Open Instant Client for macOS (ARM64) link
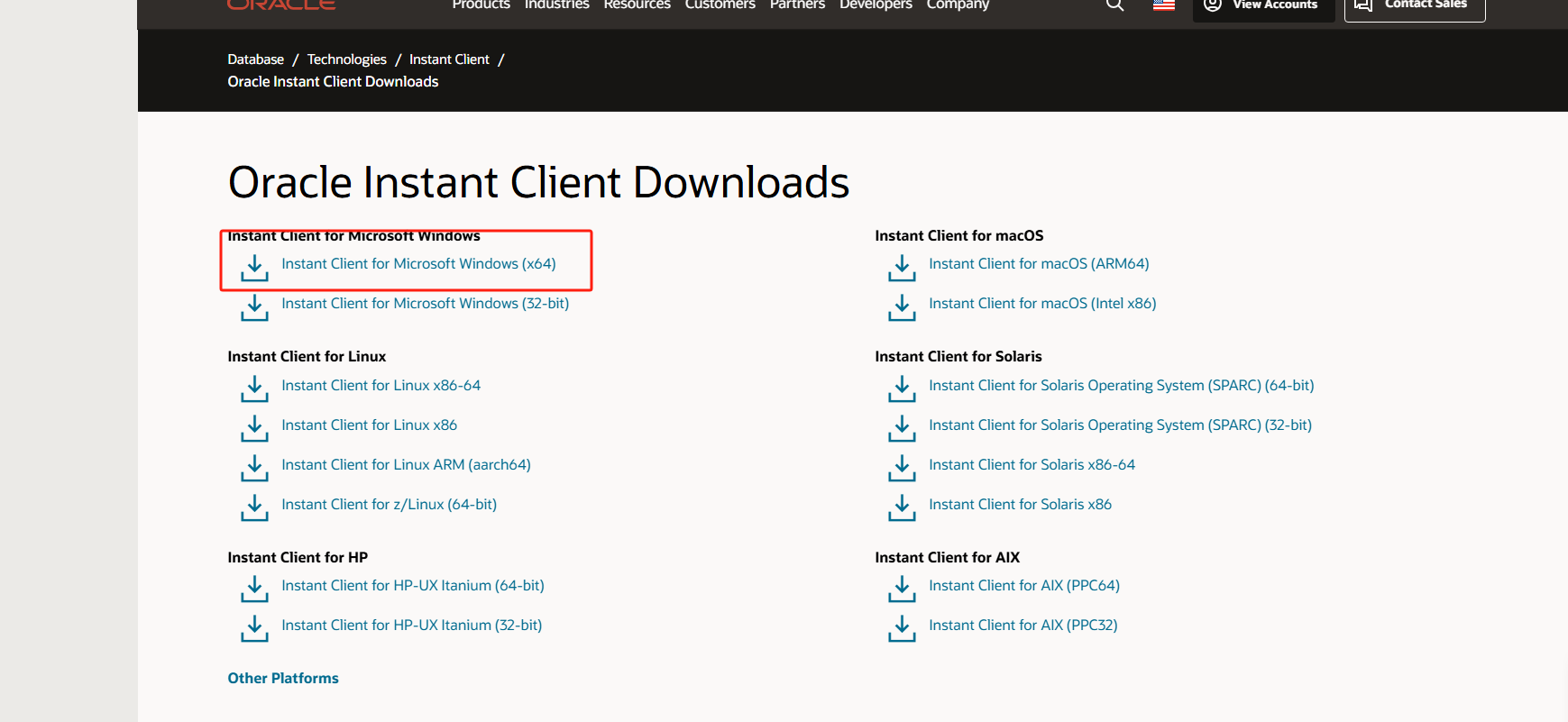 [x=1040, y=264]
